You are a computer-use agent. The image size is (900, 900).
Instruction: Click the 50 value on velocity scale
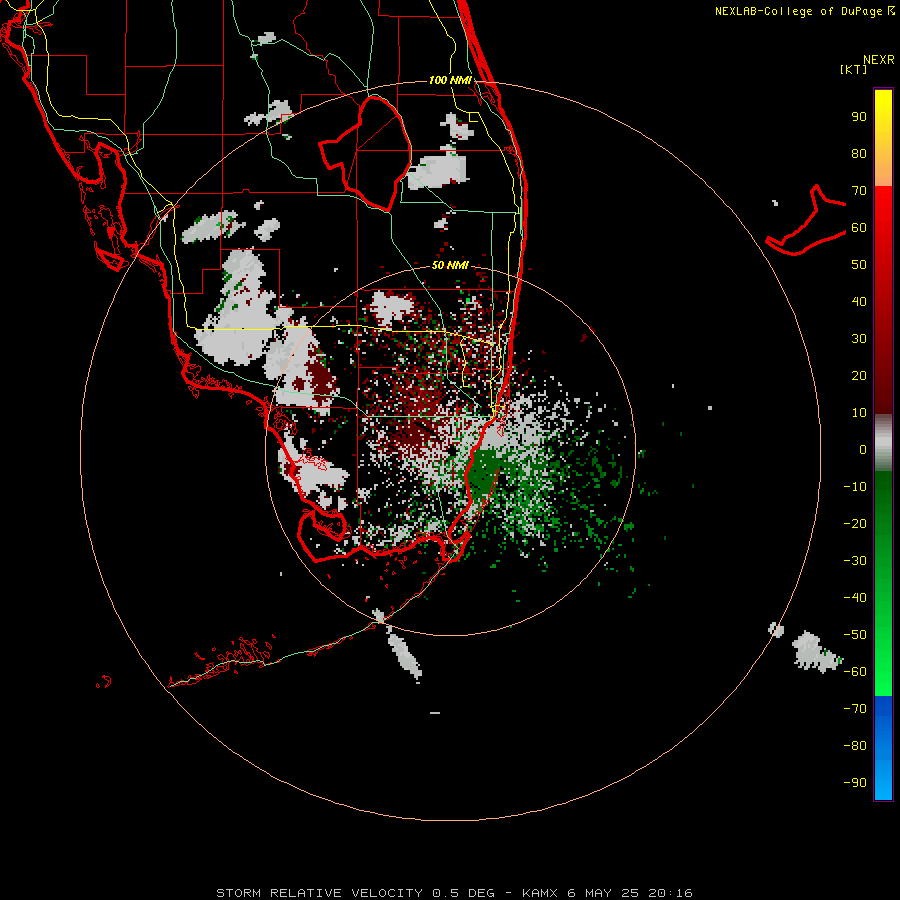click(x=859, y=265)
